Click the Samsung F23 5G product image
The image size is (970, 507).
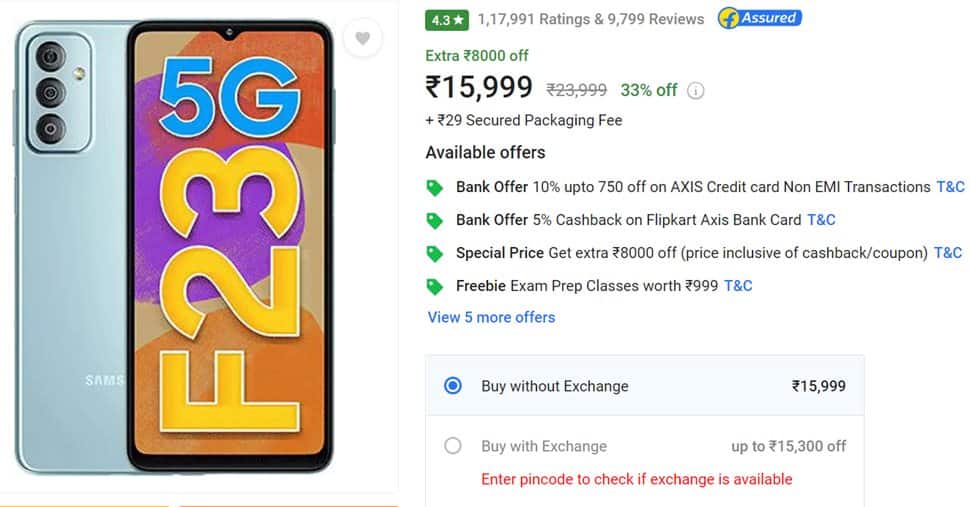(174, 247)
